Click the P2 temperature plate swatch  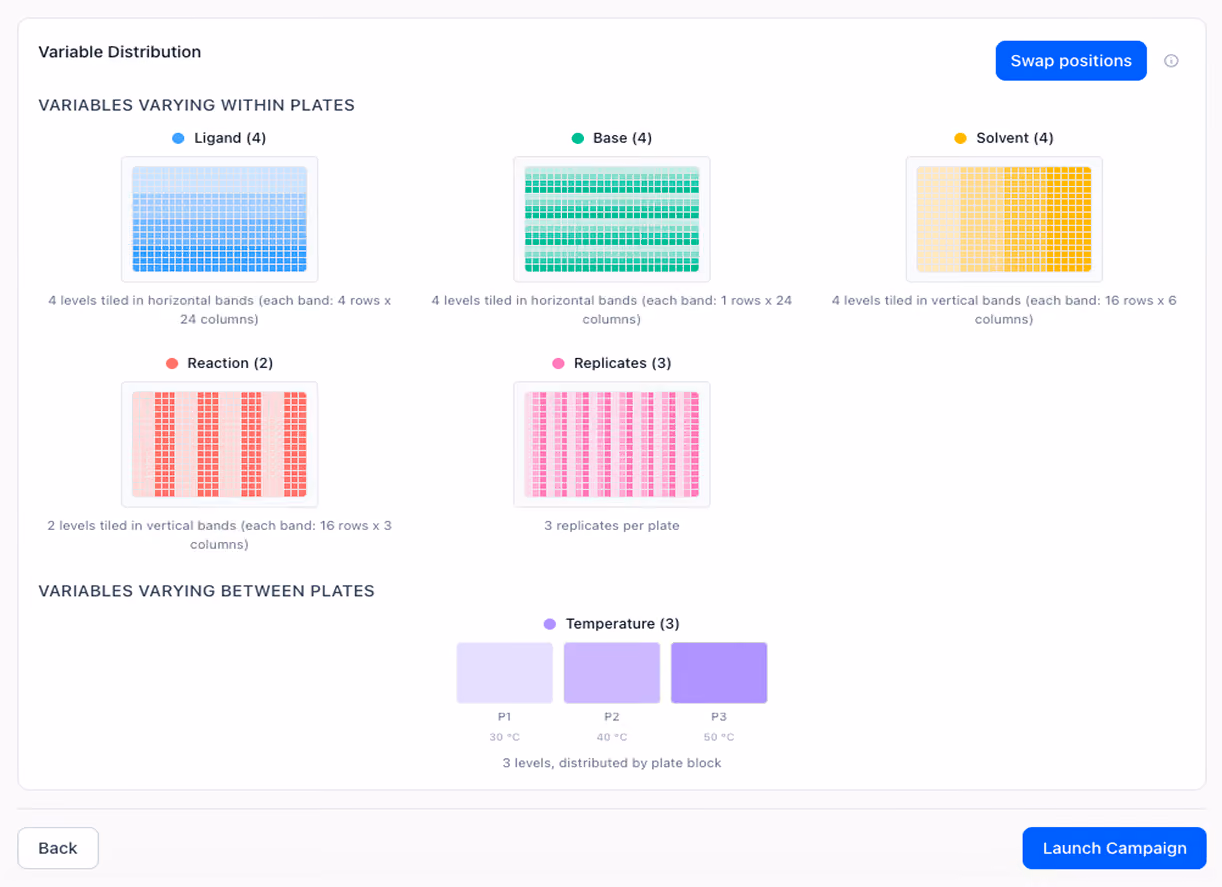tap(612, 673)
